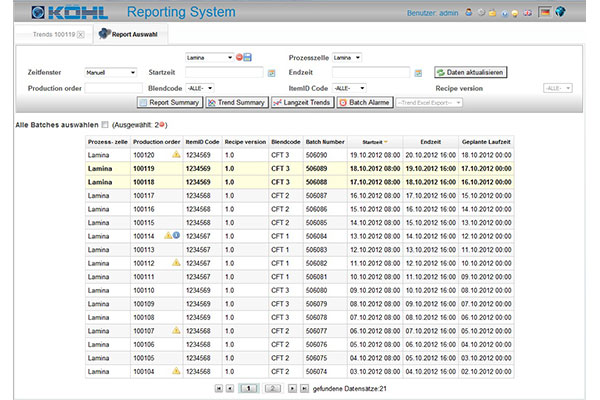Go to next page arrow
The width and height of the screenshot is (600, 400).
pyautogui.click(x=292, y=386)
